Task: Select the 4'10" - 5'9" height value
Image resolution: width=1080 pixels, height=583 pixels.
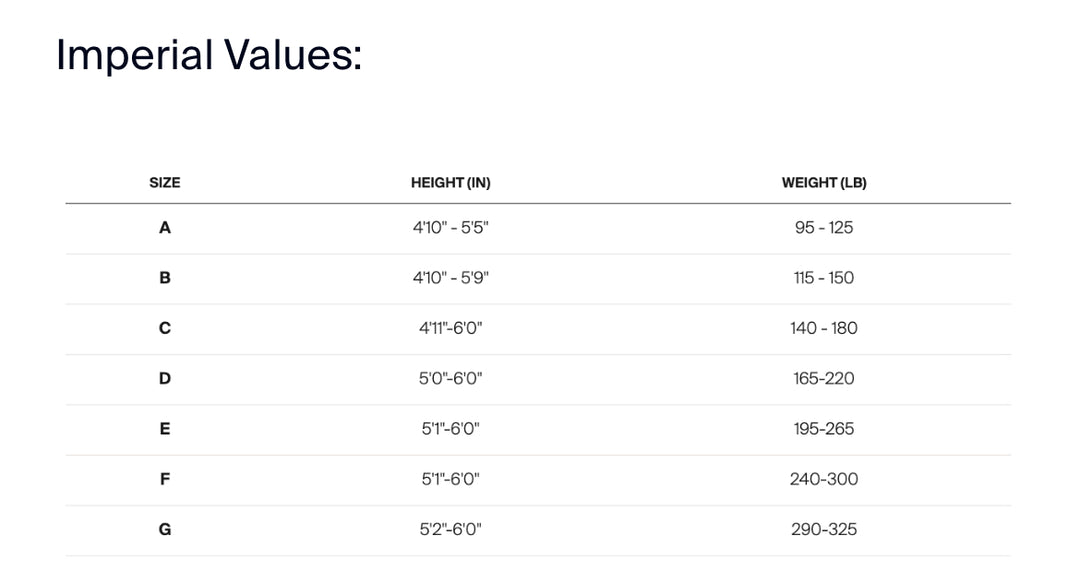Action: tap(450, 278)
